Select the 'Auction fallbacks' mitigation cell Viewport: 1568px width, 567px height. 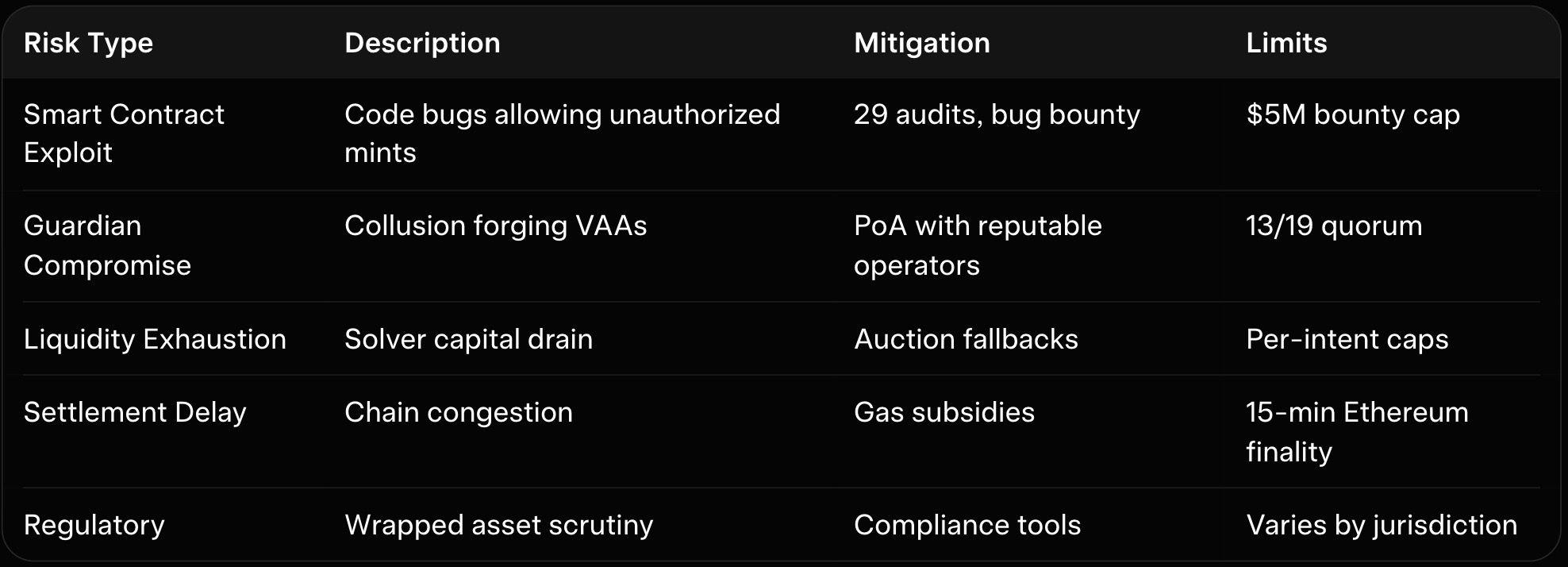pos(966,339)
